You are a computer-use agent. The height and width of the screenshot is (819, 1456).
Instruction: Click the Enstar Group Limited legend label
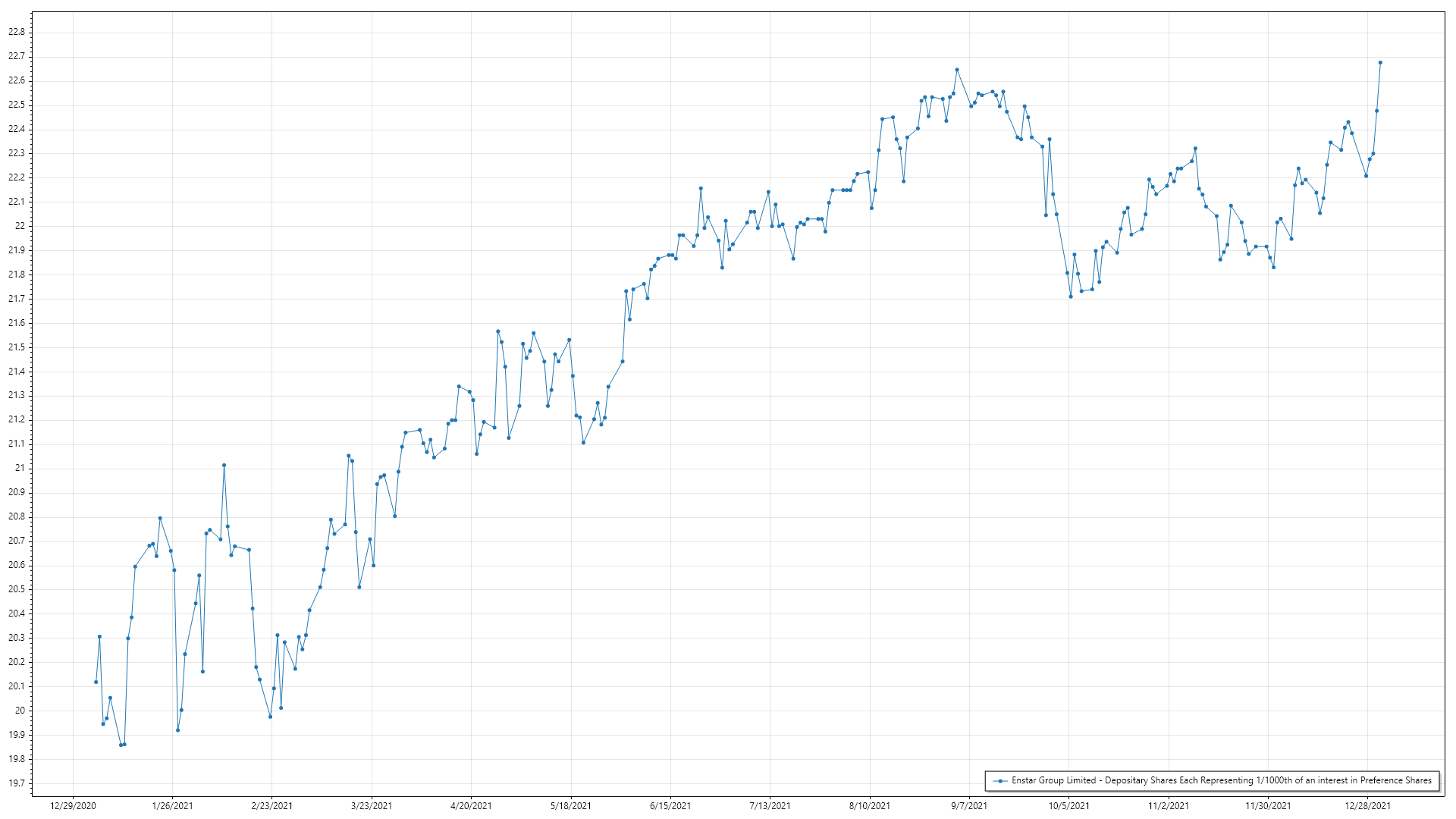click(x=1221, y=780)
